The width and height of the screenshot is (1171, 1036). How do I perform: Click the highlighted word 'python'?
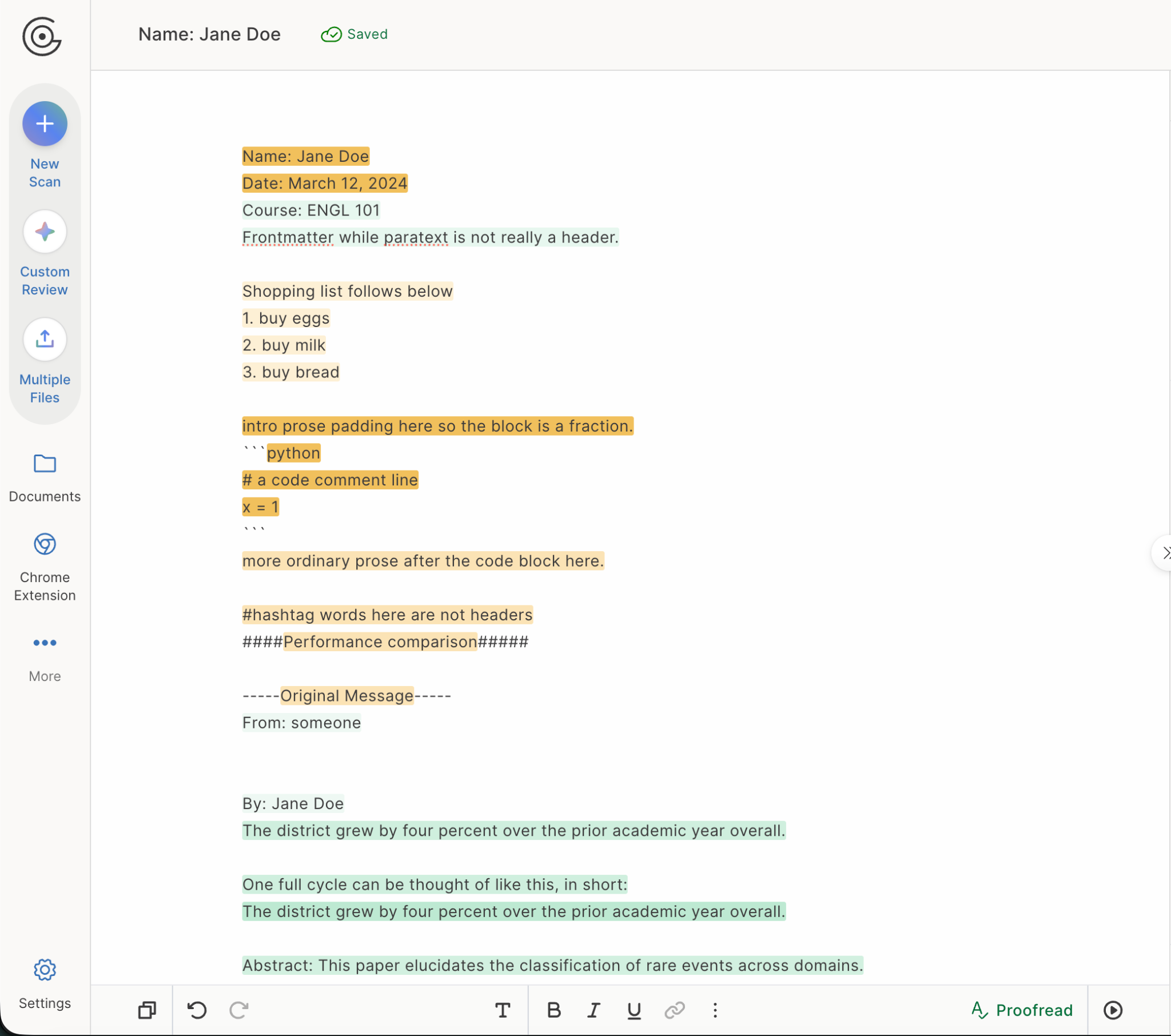[x=293, y=453]
